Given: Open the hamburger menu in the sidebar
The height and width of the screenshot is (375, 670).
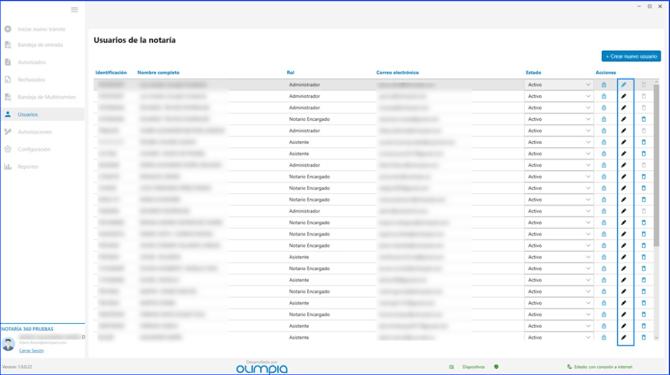Looking at the screenshot, I should pos(74,9).
